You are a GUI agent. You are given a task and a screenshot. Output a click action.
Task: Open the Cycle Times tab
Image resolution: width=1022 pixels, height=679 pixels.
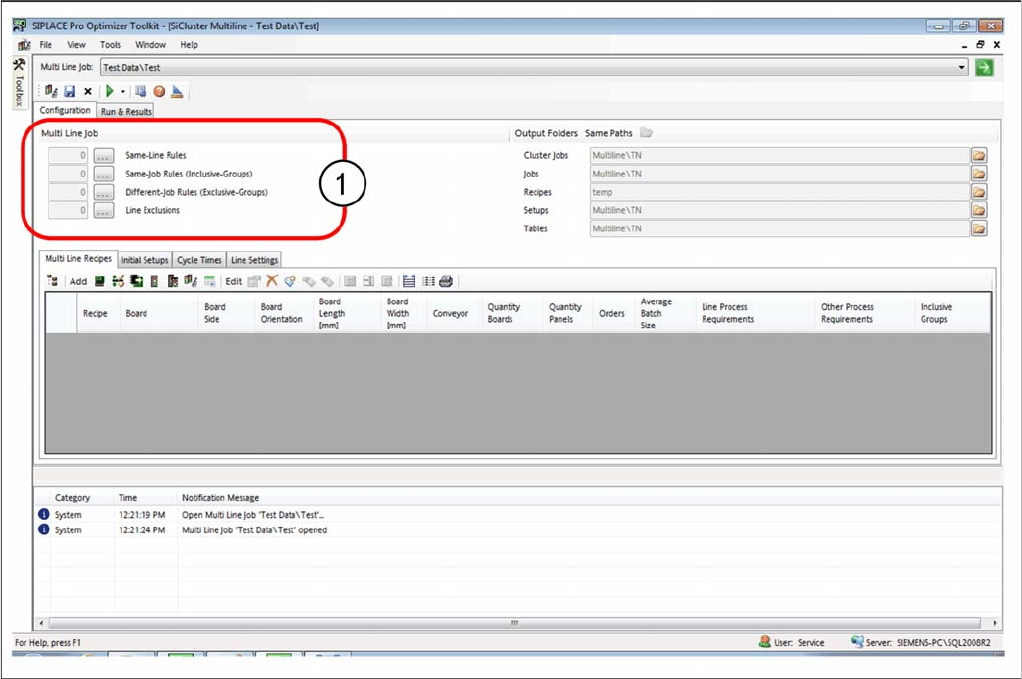[199, 260]
